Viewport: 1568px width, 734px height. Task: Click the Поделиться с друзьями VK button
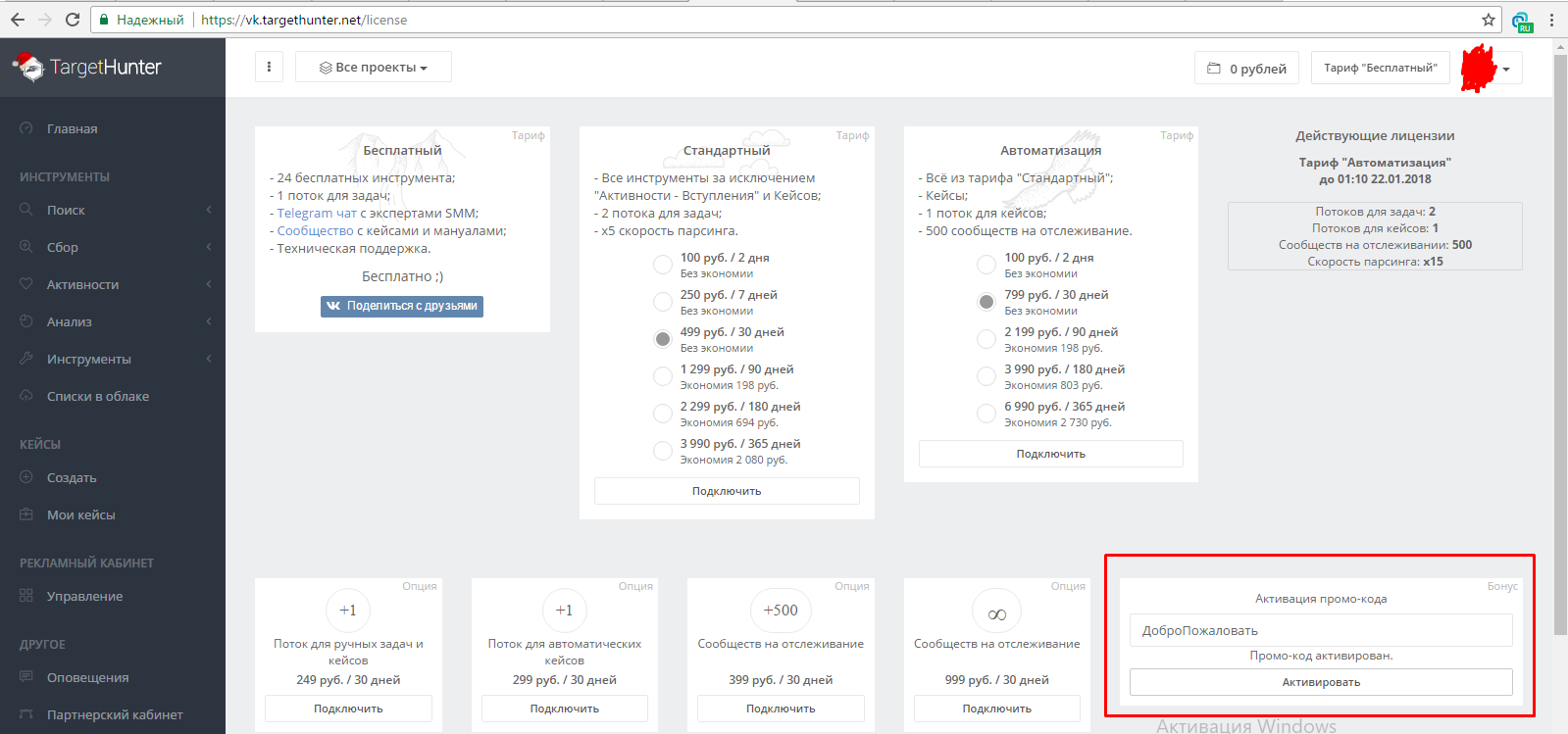tap(402, 306)
